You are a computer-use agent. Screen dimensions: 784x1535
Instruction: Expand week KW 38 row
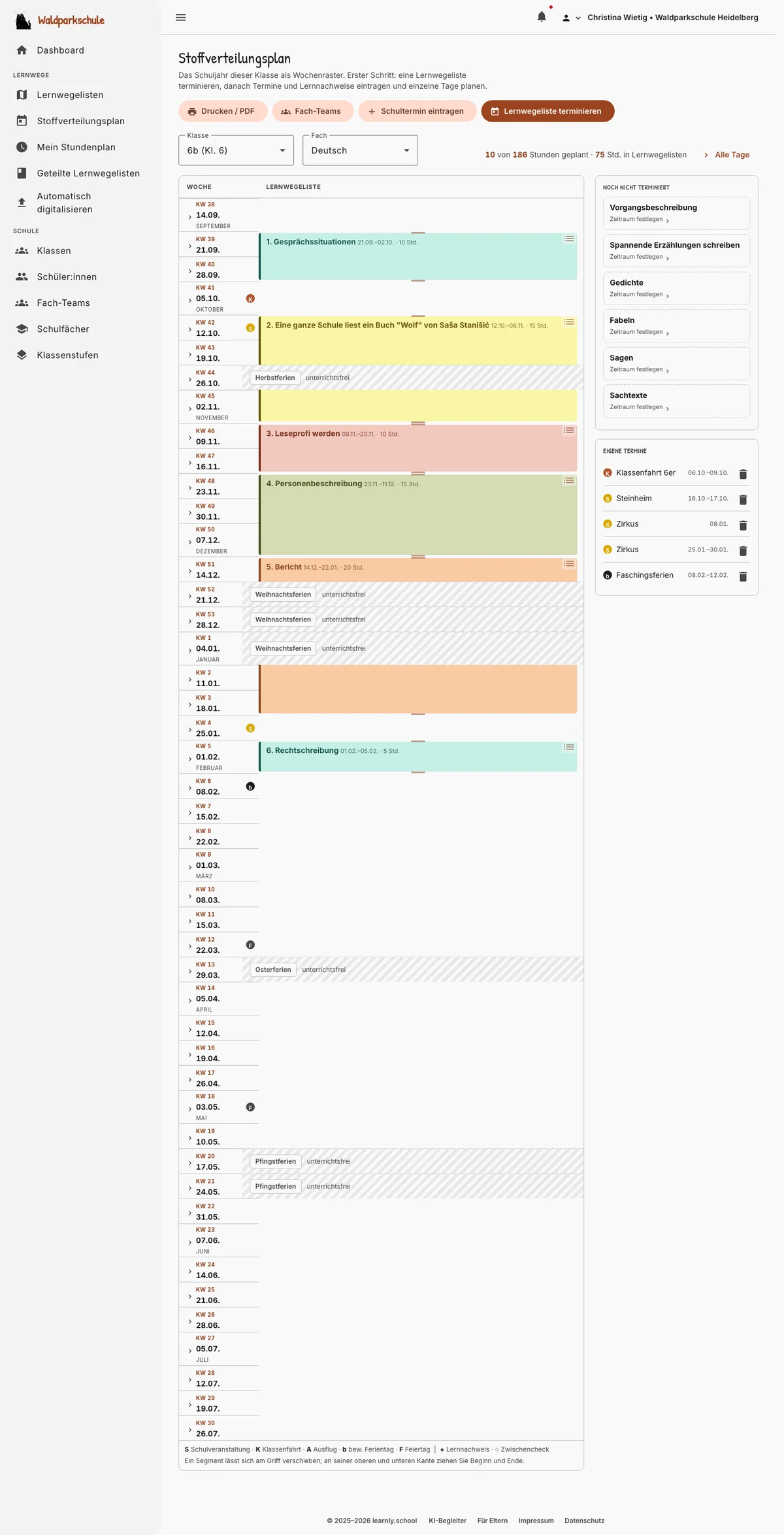point(190,216)
